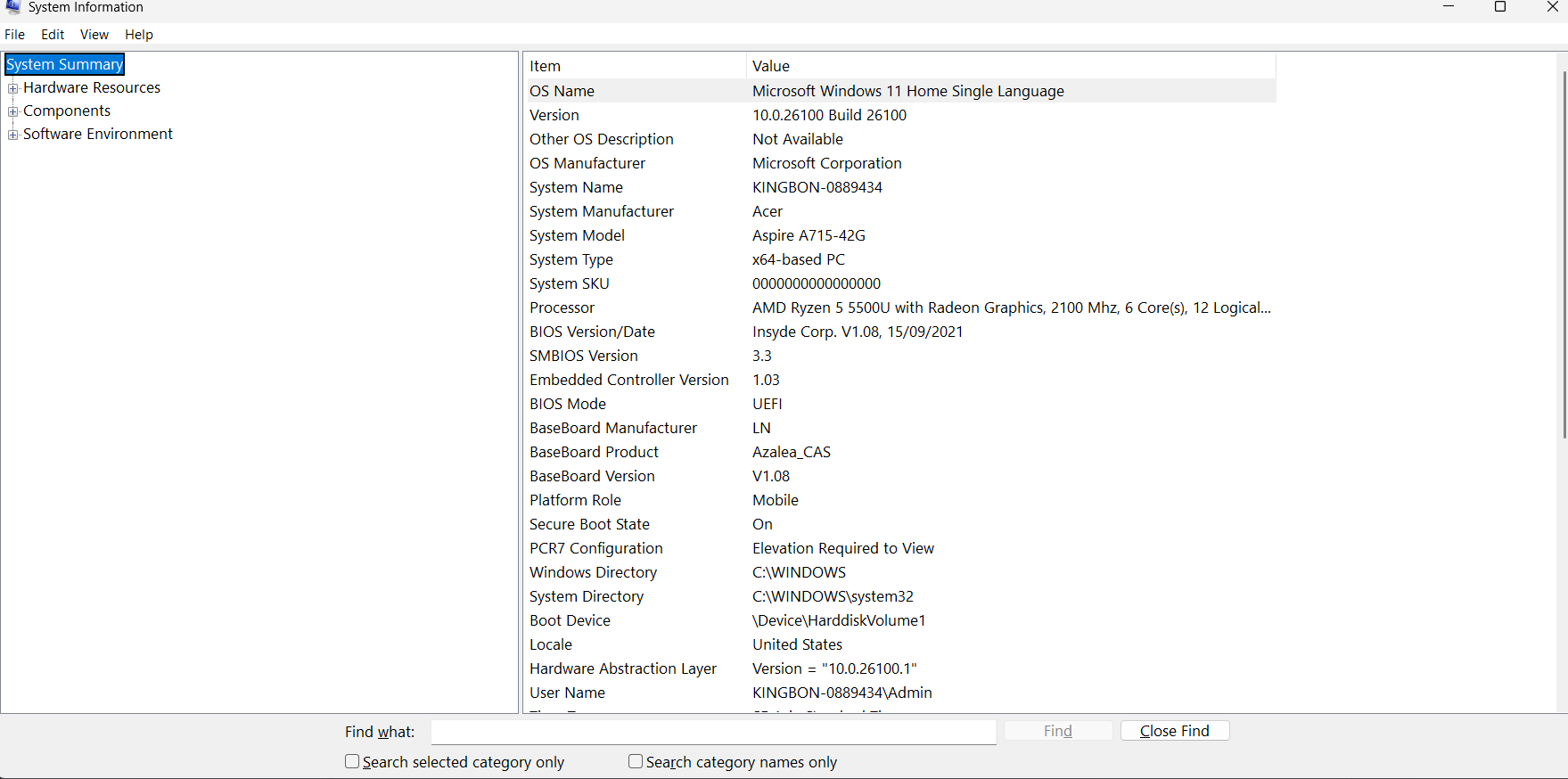Screen dimensions: 1568x779
Task: Maximize the System Information window
Action: pos(1500,7)
